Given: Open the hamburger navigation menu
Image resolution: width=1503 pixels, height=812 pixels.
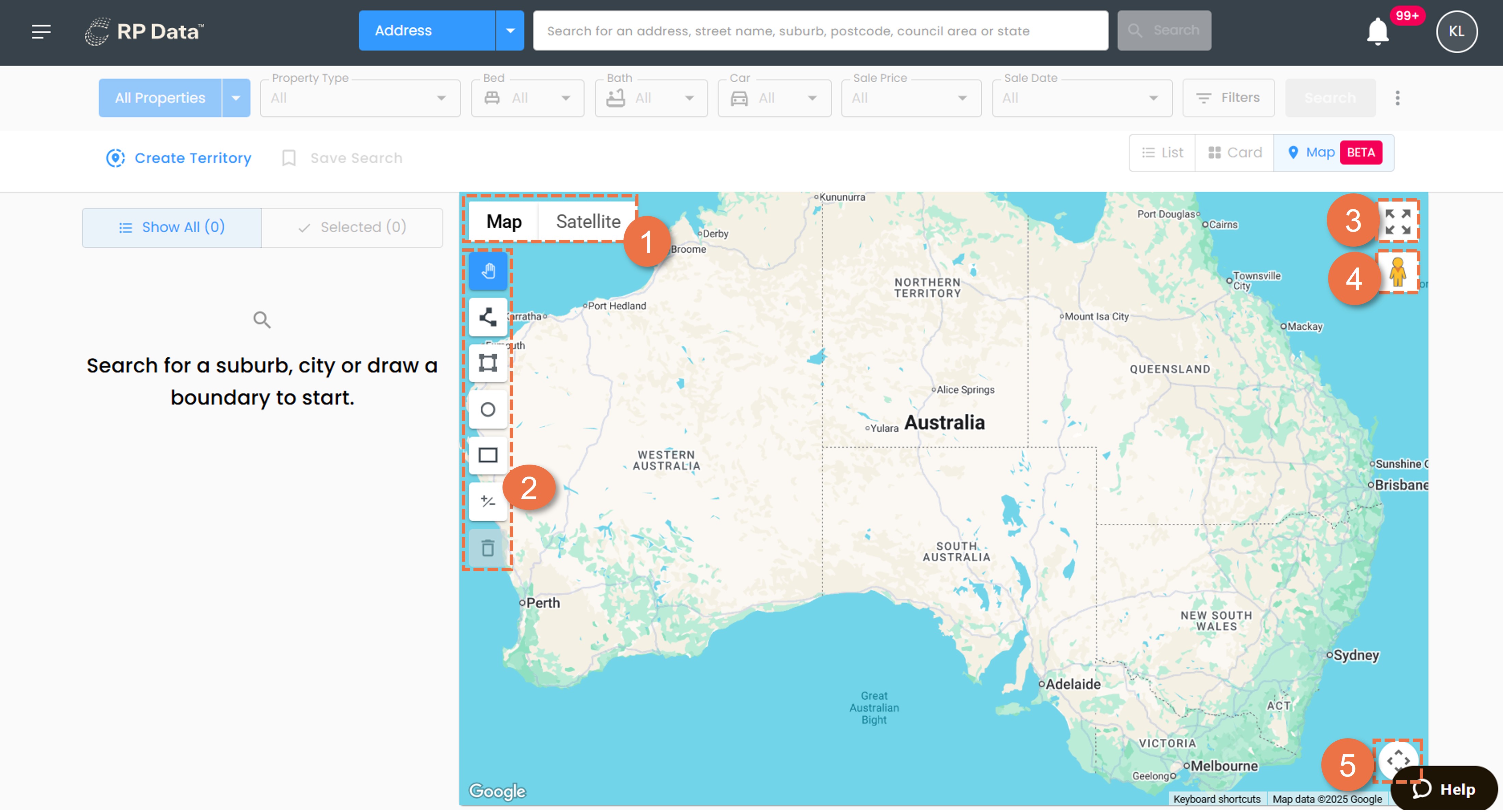Looking at the screenshot, I should click(41, 31).
